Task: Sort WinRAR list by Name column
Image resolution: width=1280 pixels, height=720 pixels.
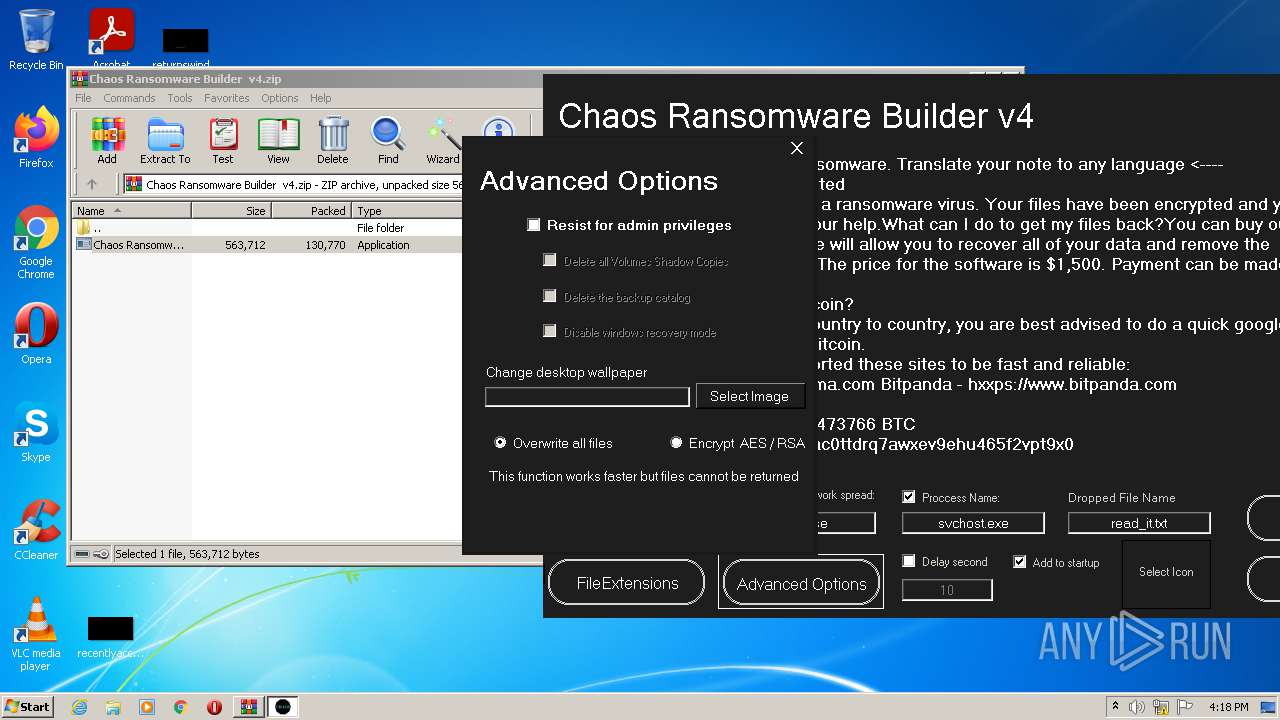Action: coord(132,211)
